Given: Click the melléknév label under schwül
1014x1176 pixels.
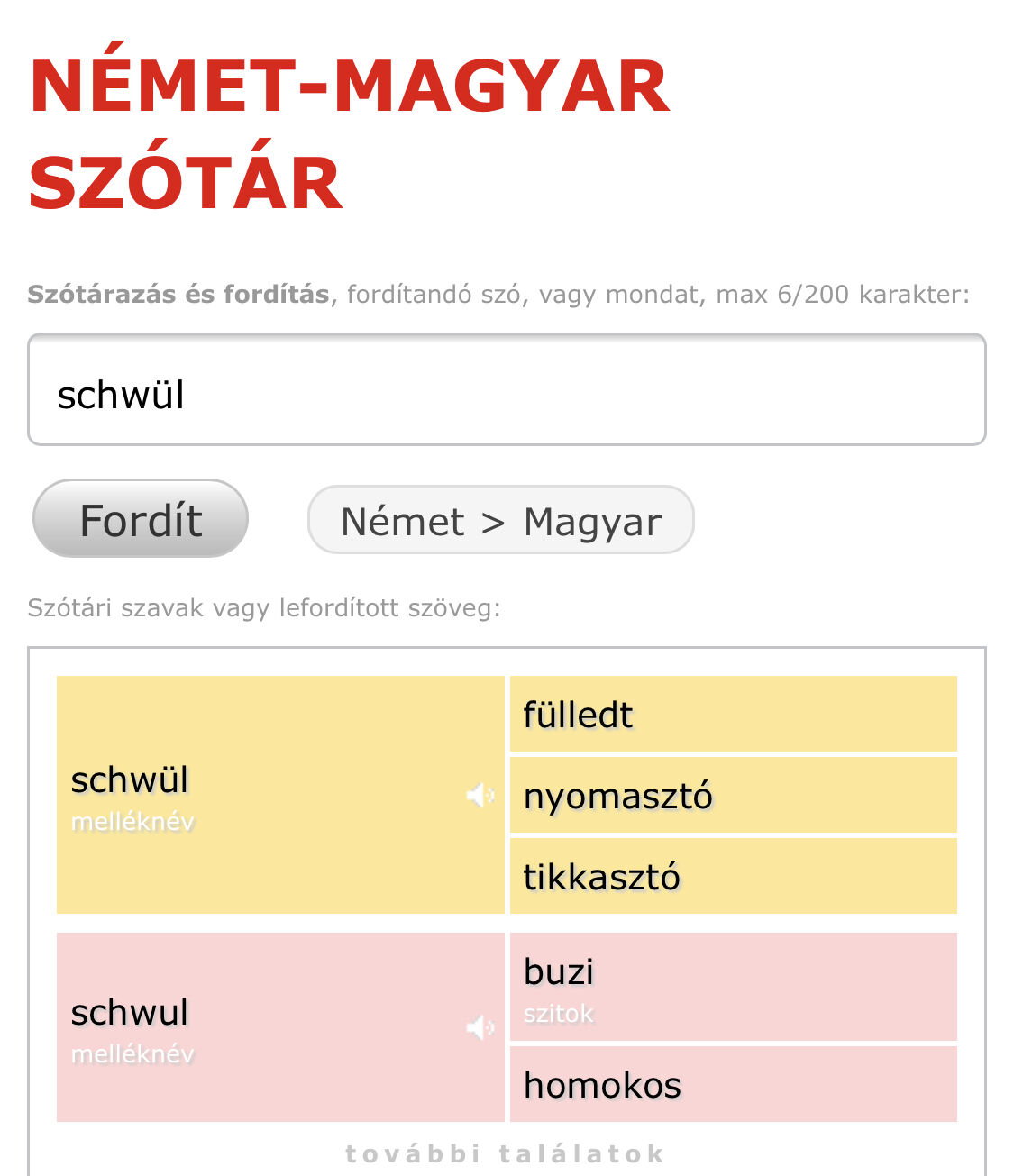Looking at the screenshot, I should (x=132, y=822).
